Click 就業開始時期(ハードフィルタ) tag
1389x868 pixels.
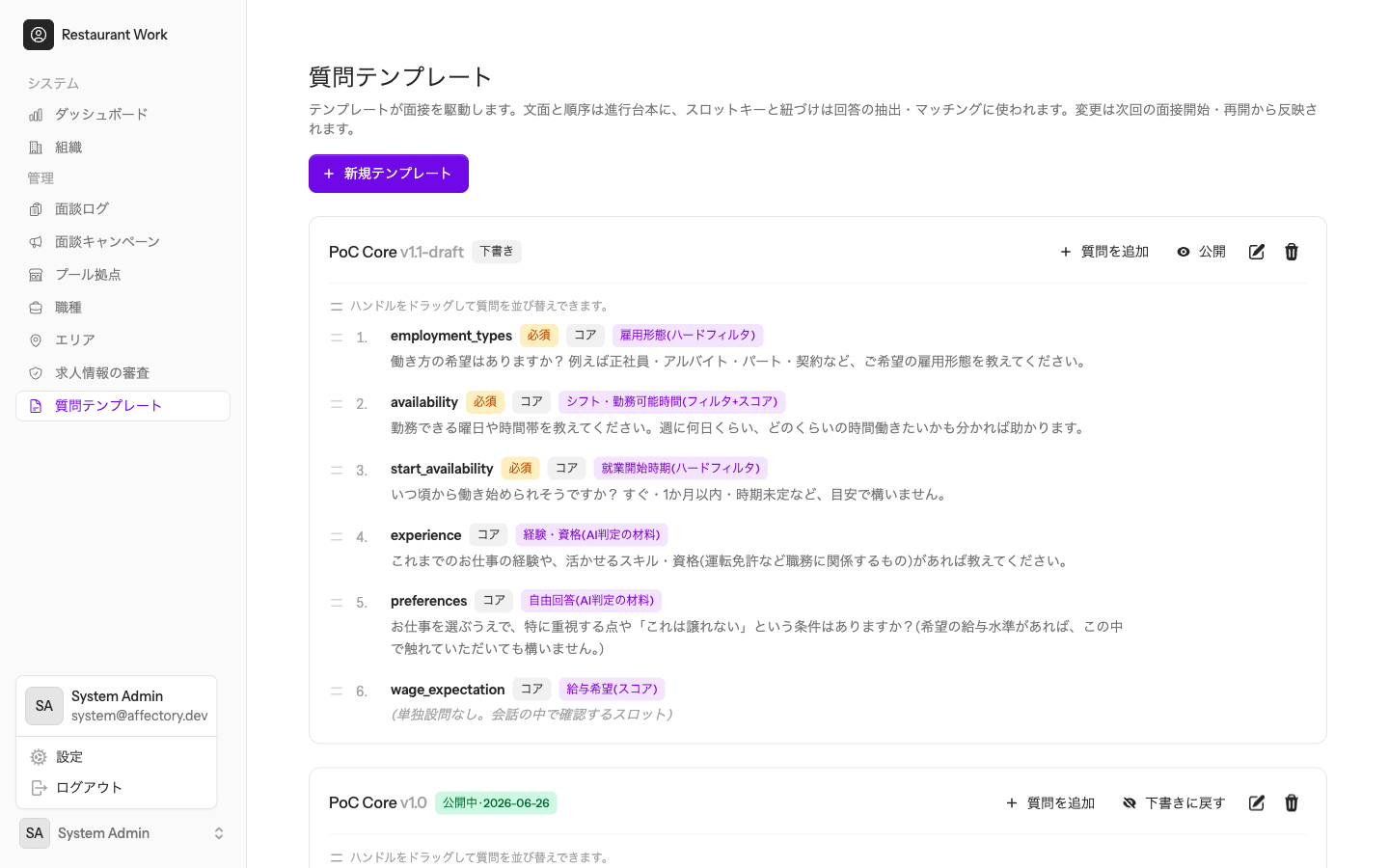681,469
